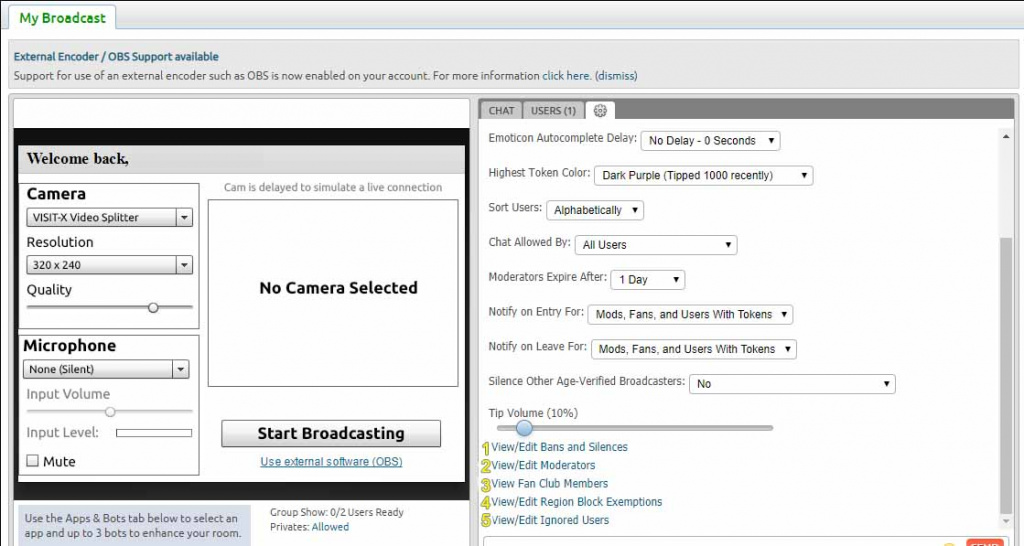This screenshot has width=1024, height=546.
Task: Select the My Broadcast tab
Action: point(62,18)
